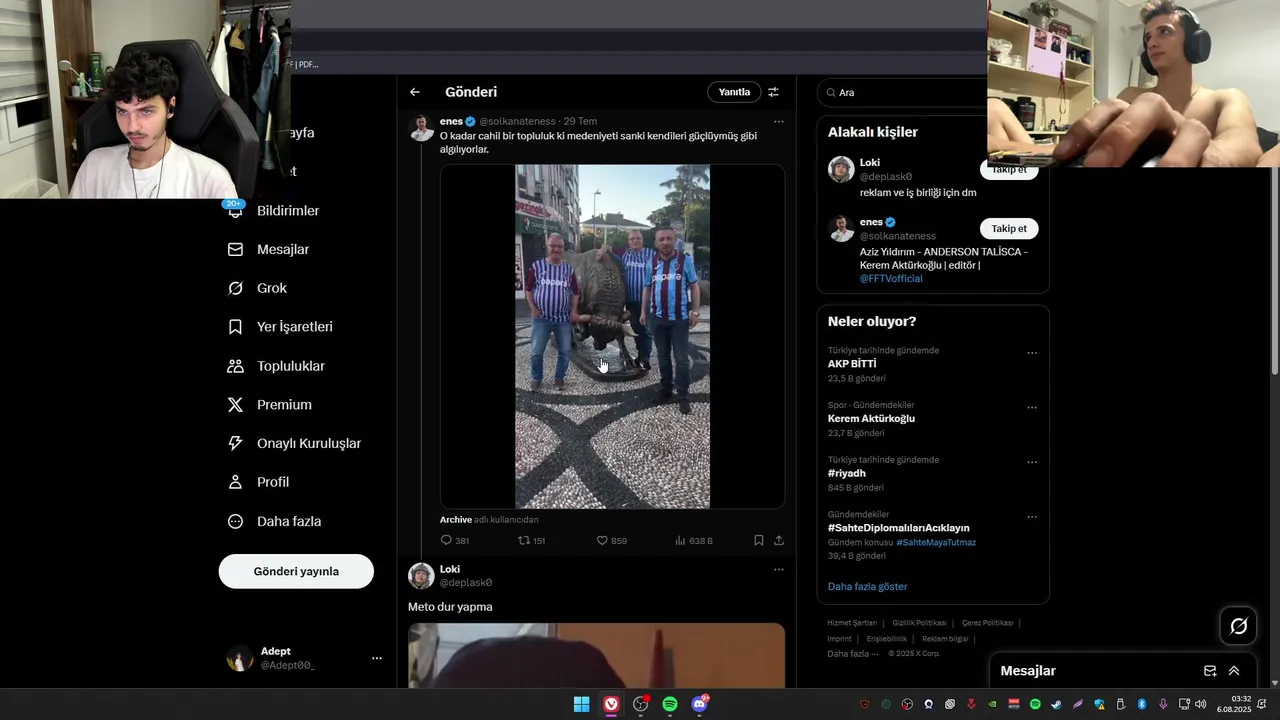Screen dimensions: 1280x720
Task: Open volume control in system tray
Action: pos(1200,705)
